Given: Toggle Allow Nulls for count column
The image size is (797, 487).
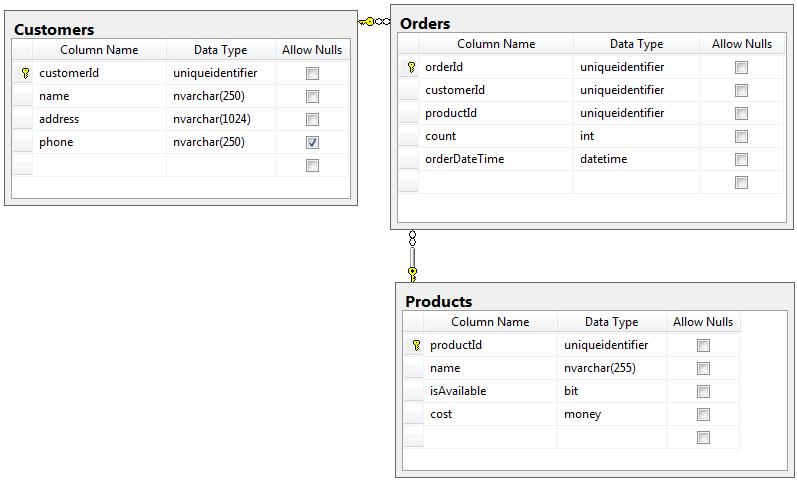Looking at the screenshot, I should point(741,136).
